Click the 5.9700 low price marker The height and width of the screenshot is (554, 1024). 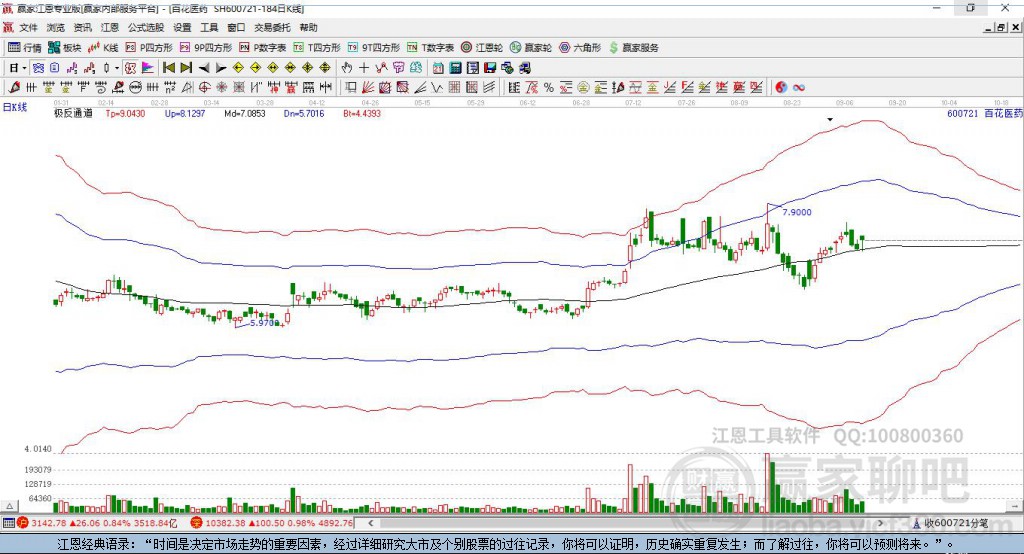tap(265, 323)
